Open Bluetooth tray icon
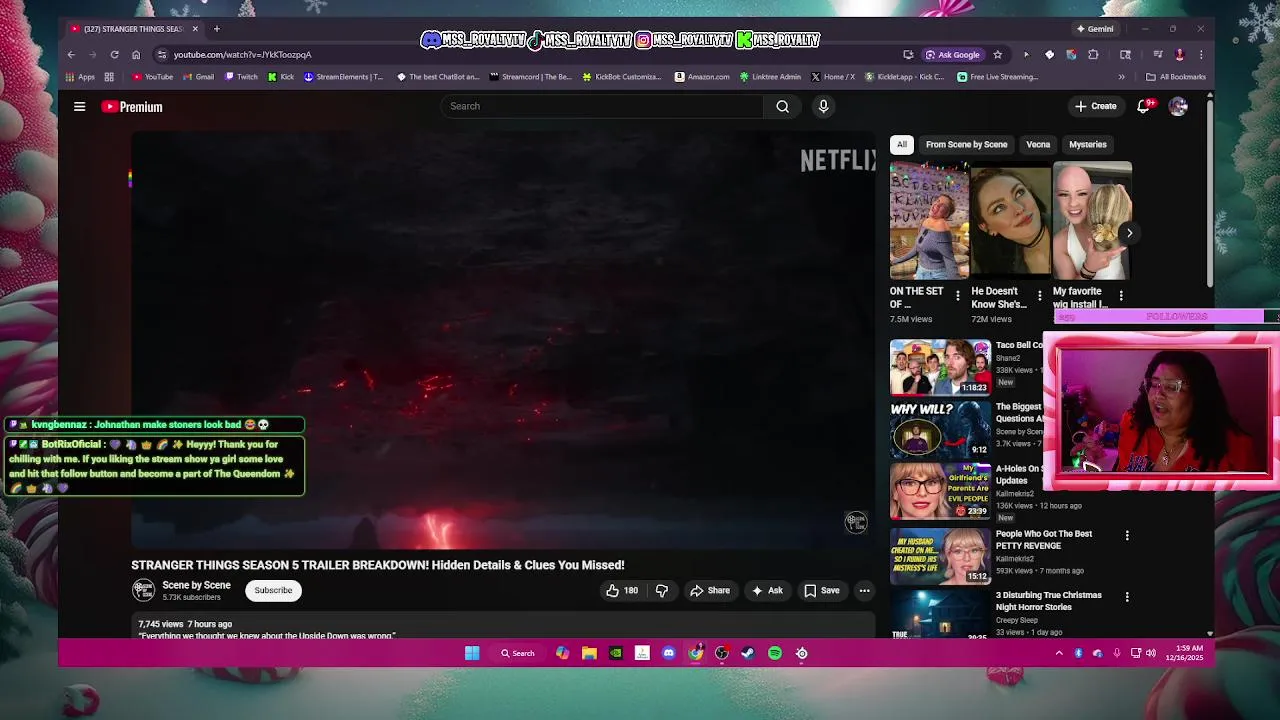This screenshot has width=1280, height=720. pos(1078,653)
